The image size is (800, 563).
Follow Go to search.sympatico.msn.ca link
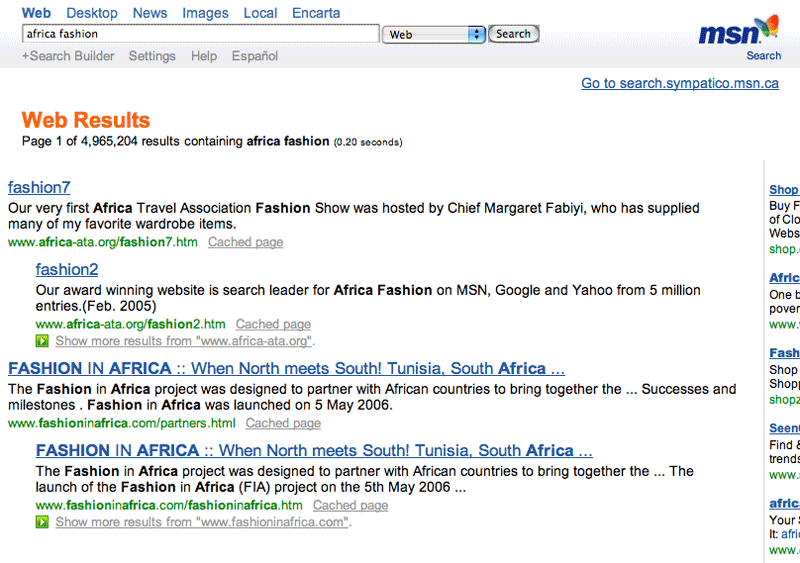680,83
